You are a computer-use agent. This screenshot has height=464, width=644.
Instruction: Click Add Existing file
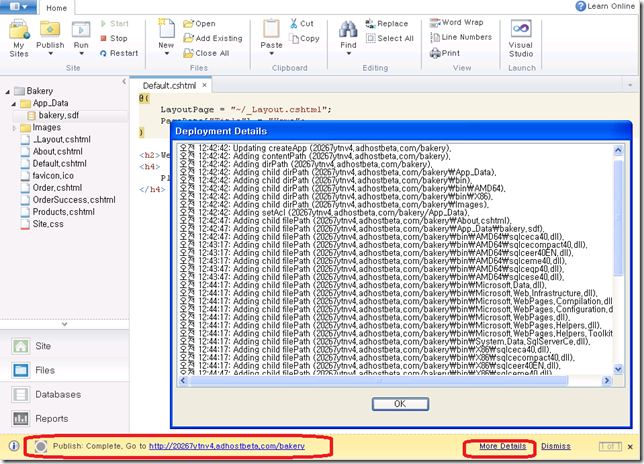coord(213,38)
